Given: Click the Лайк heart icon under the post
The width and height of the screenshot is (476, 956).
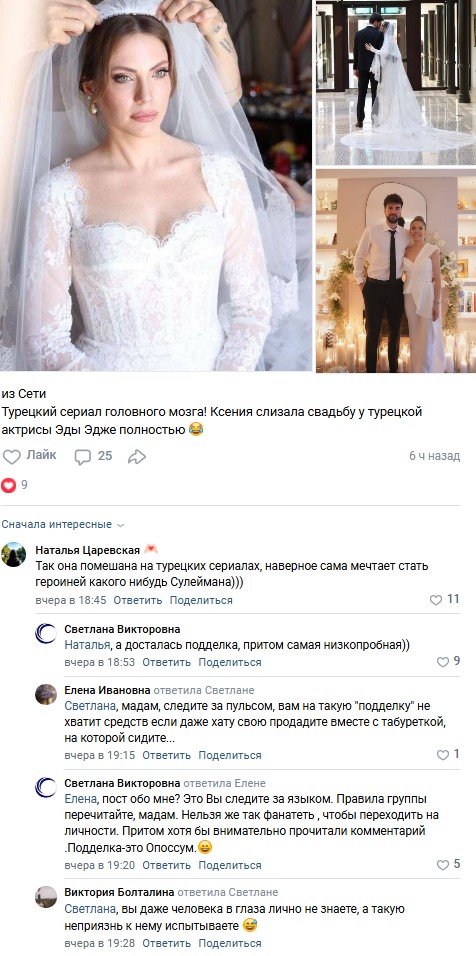Looking at the screenshot, I should tap(12, 456).
